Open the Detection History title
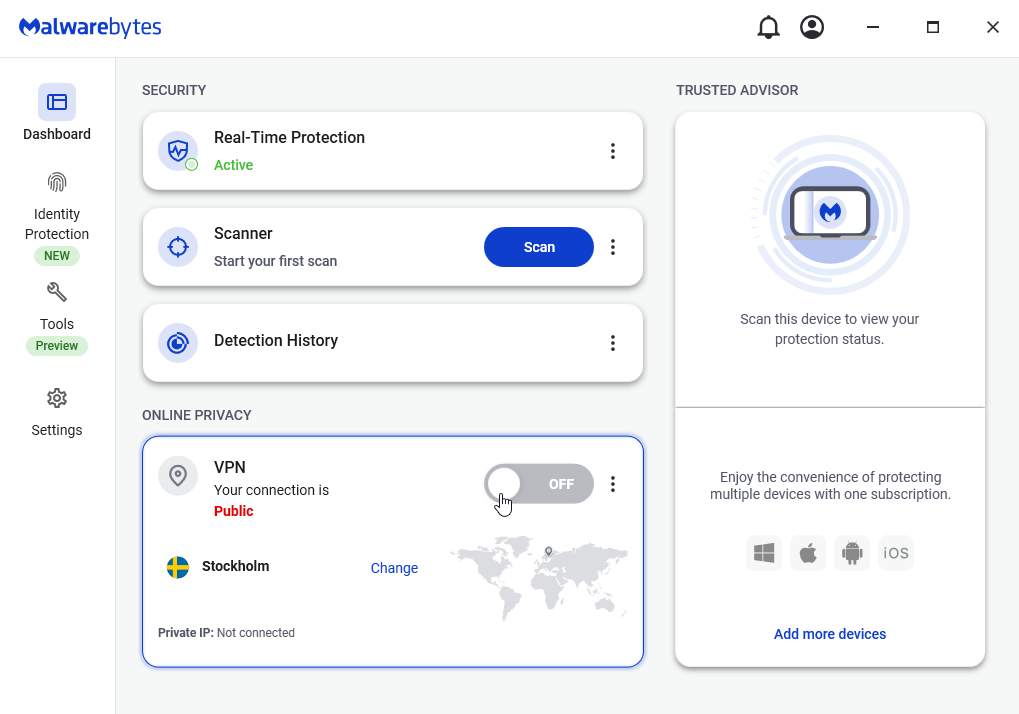Viewport: 1019px width, 714px height. (276, 340)
